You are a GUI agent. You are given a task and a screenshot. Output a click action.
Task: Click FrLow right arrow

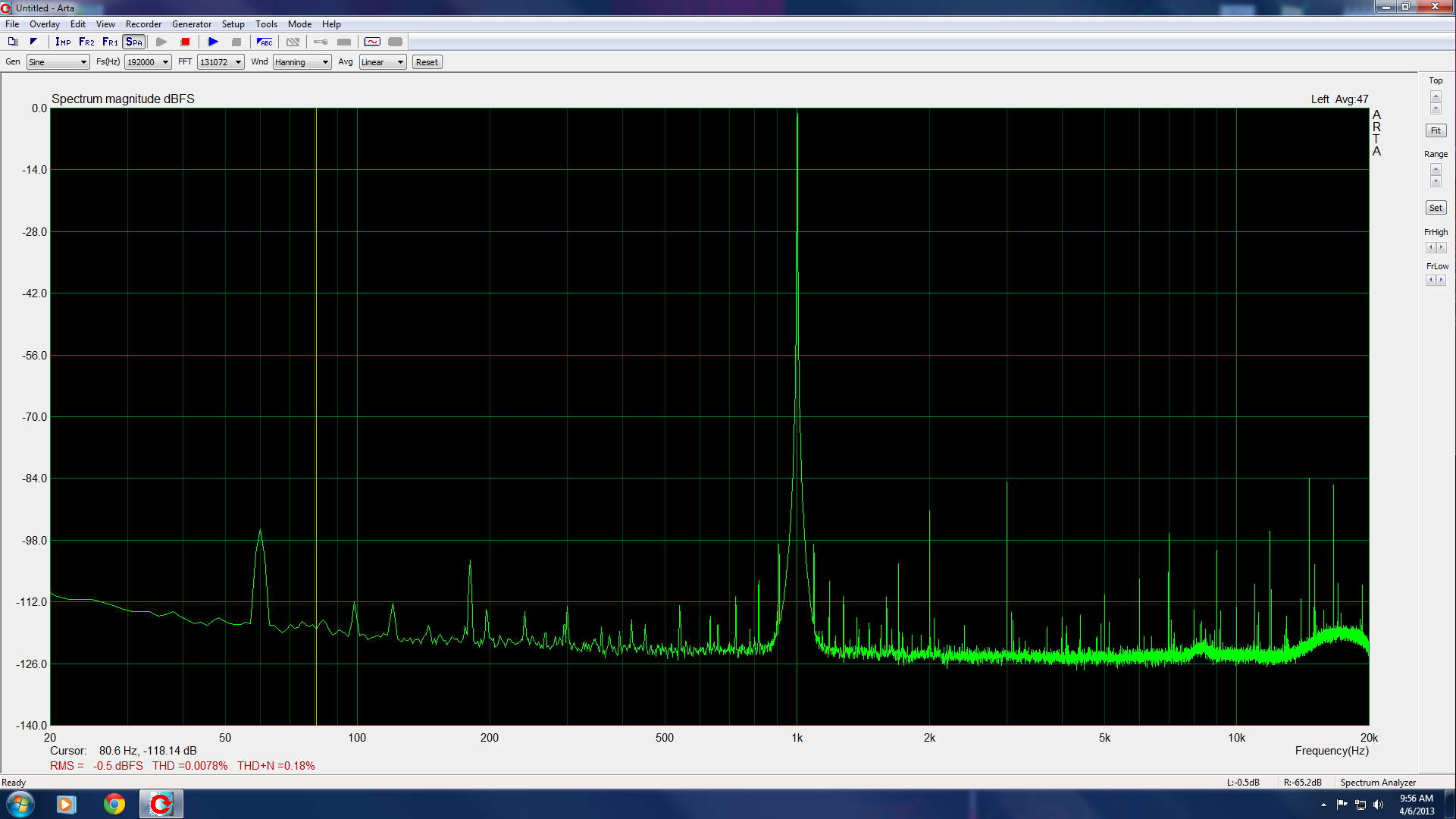point(1442,280)
